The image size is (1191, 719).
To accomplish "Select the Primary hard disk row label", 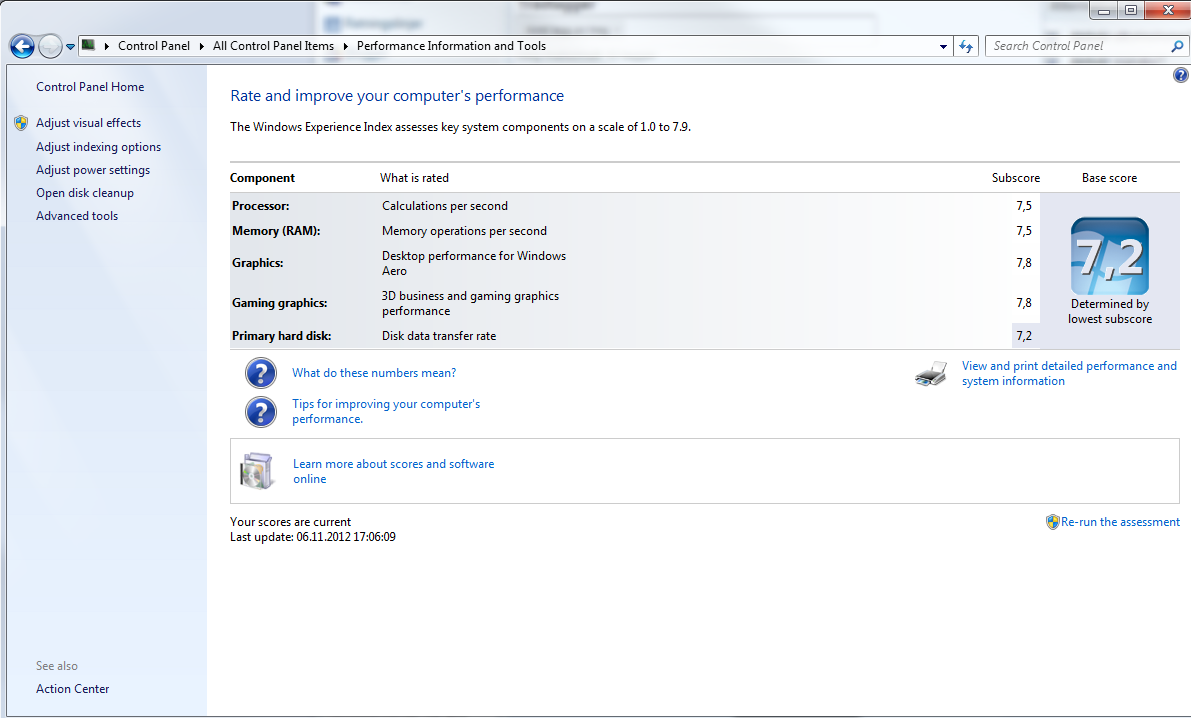I will click(x=281, y=336).
